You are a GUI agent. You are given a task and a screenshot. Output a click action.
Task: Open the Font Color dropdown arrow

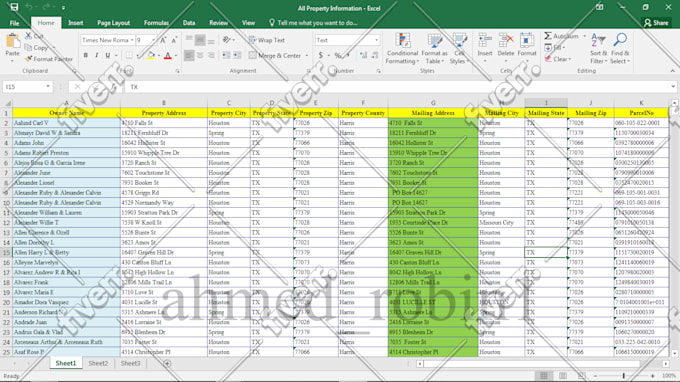176,56
